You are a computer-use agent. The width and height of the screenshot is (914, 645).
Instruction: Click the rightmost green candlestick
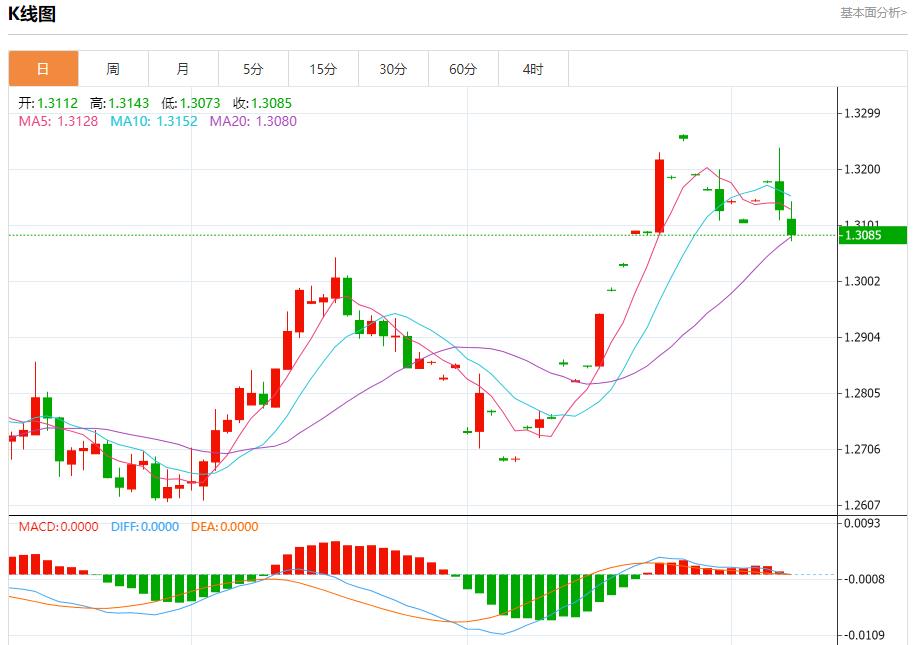click(x=792, y=227)
